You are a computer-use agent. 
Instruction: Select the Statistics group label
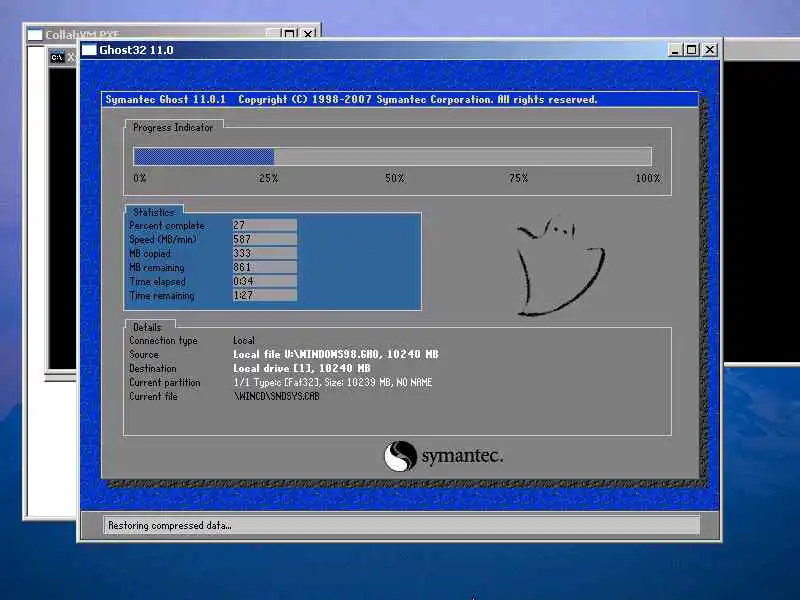pyautogui.click(x=154, y=212)
